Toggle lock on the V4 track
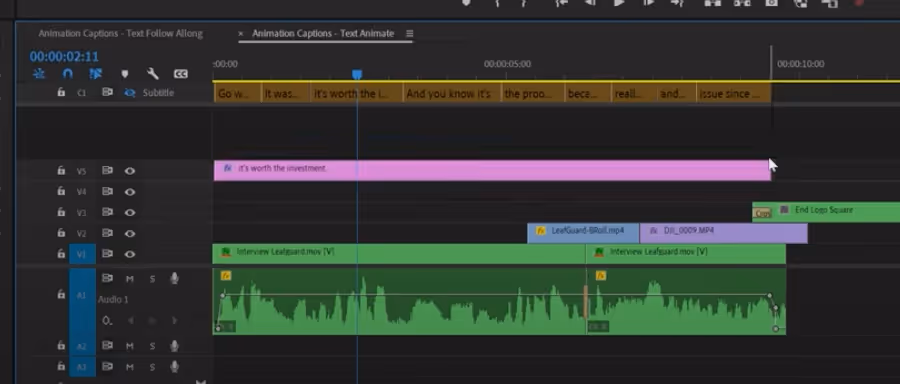Screen dimensions: 900x384 (x=61, y=192)
